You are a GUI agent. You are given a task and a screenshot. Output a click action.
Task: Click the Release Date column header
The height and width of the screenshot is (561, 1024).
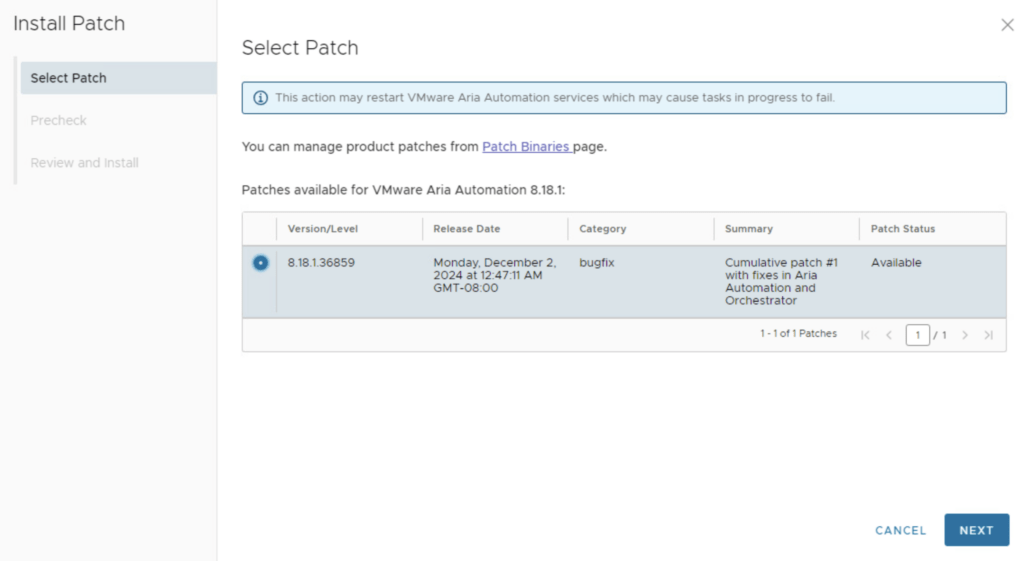coord(466,229)
